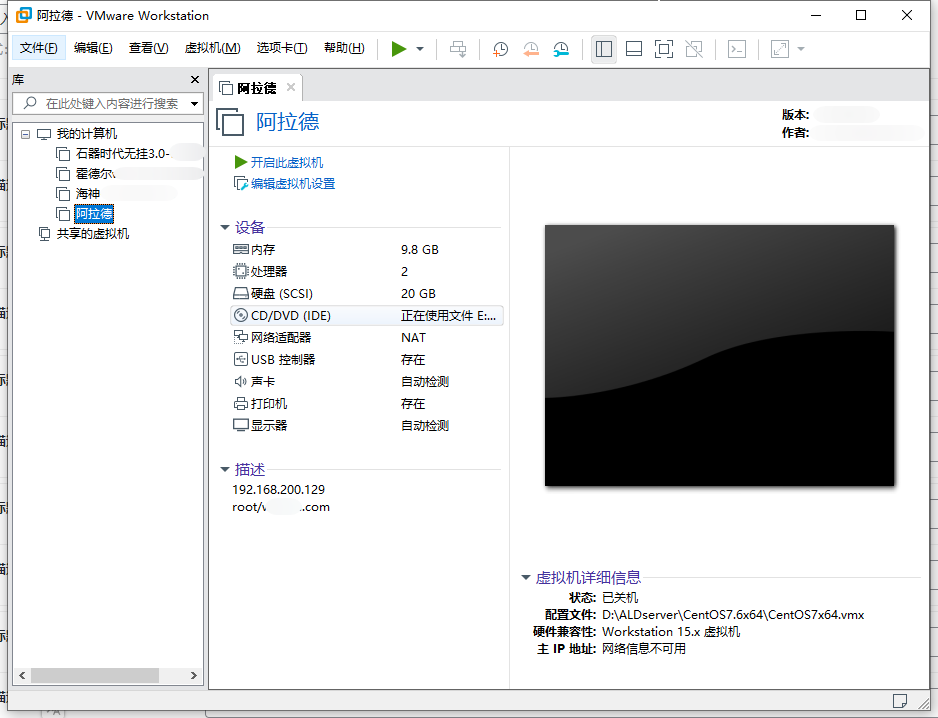Open the 帮助(H) menu
This screenshot has width=938, height=718.
[344, 48]
